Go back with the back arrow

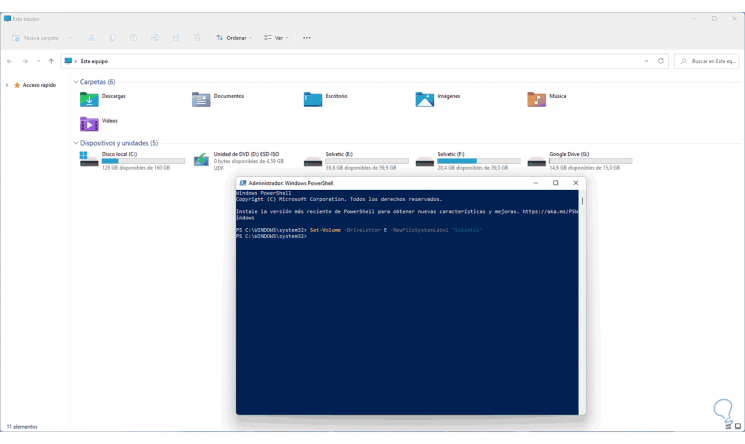point(10,61)
